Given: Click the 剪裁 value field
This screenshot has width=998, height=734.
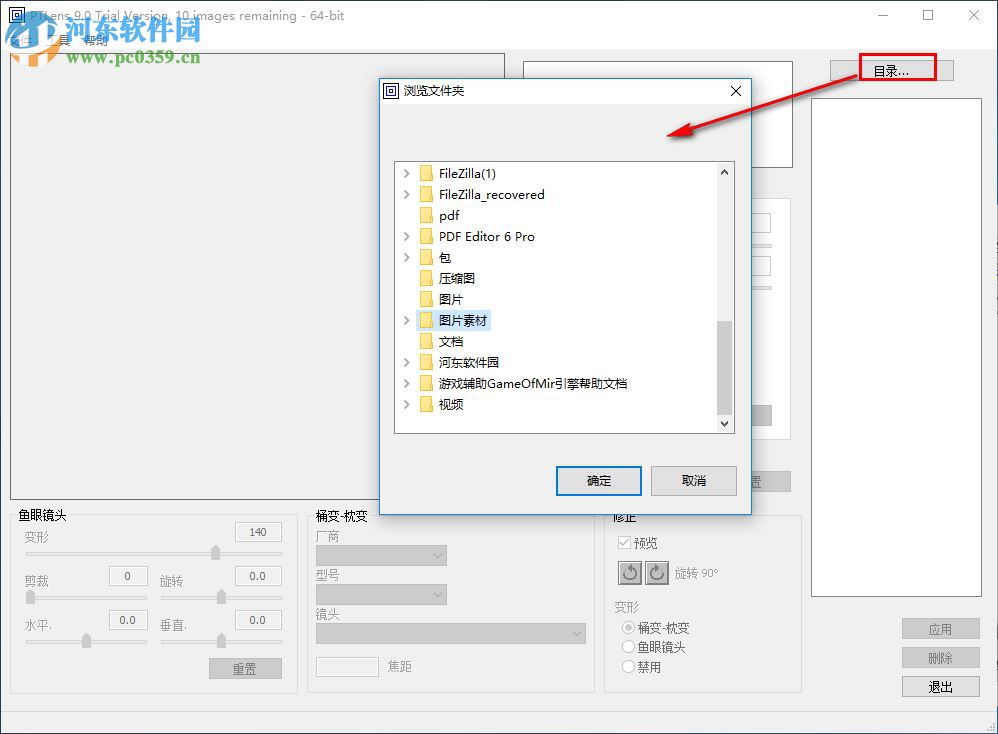Looking at the screenshot, I should (128, 576).
